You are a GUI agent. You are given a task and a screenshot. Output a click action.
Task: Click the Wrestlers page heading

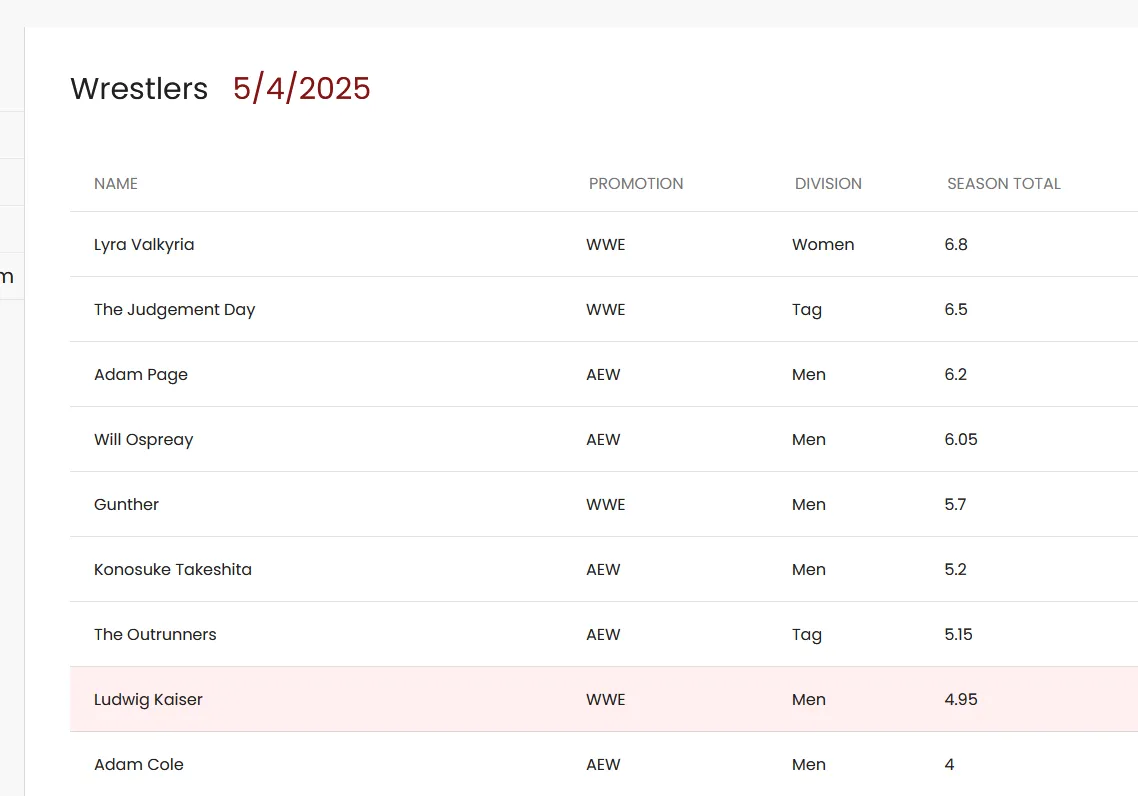(139, 89)
